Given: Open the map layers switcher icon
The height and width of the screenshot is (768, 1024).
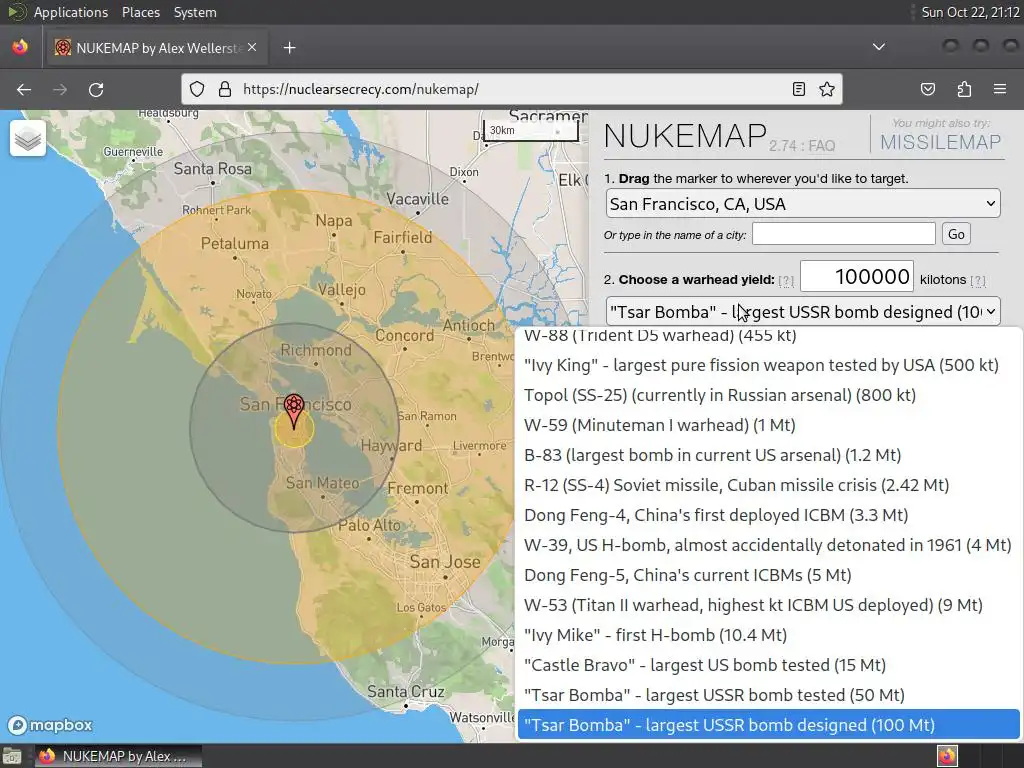Looking at the screenshot, I should pyautogui.click(x=28, y=138).
